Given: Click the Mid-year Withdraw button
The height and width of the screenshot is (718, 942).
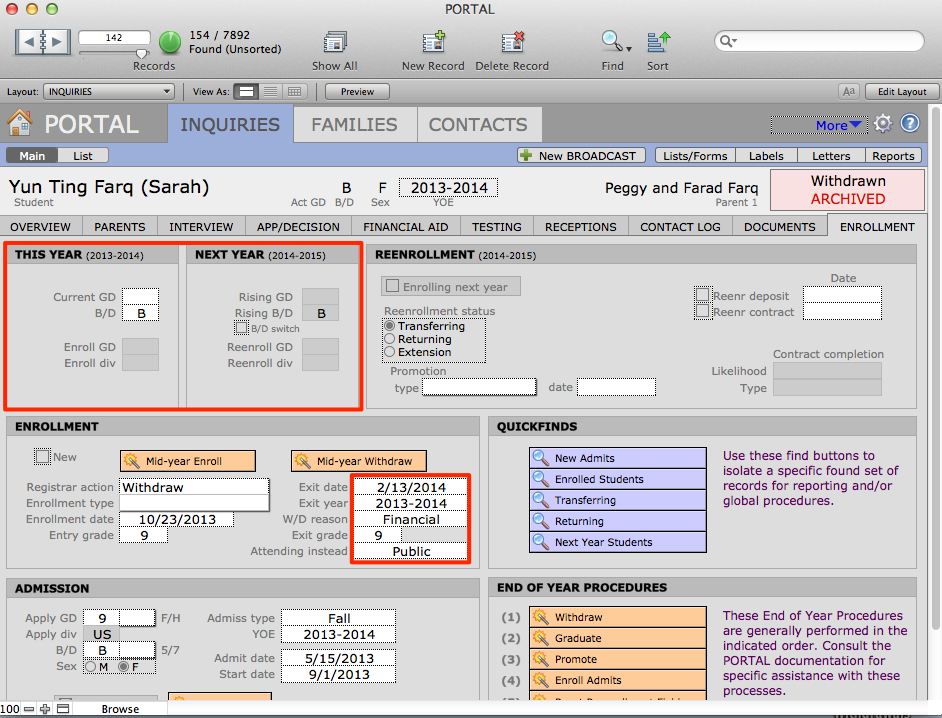Looking at the screenshot, I should [x=358, y=461].
